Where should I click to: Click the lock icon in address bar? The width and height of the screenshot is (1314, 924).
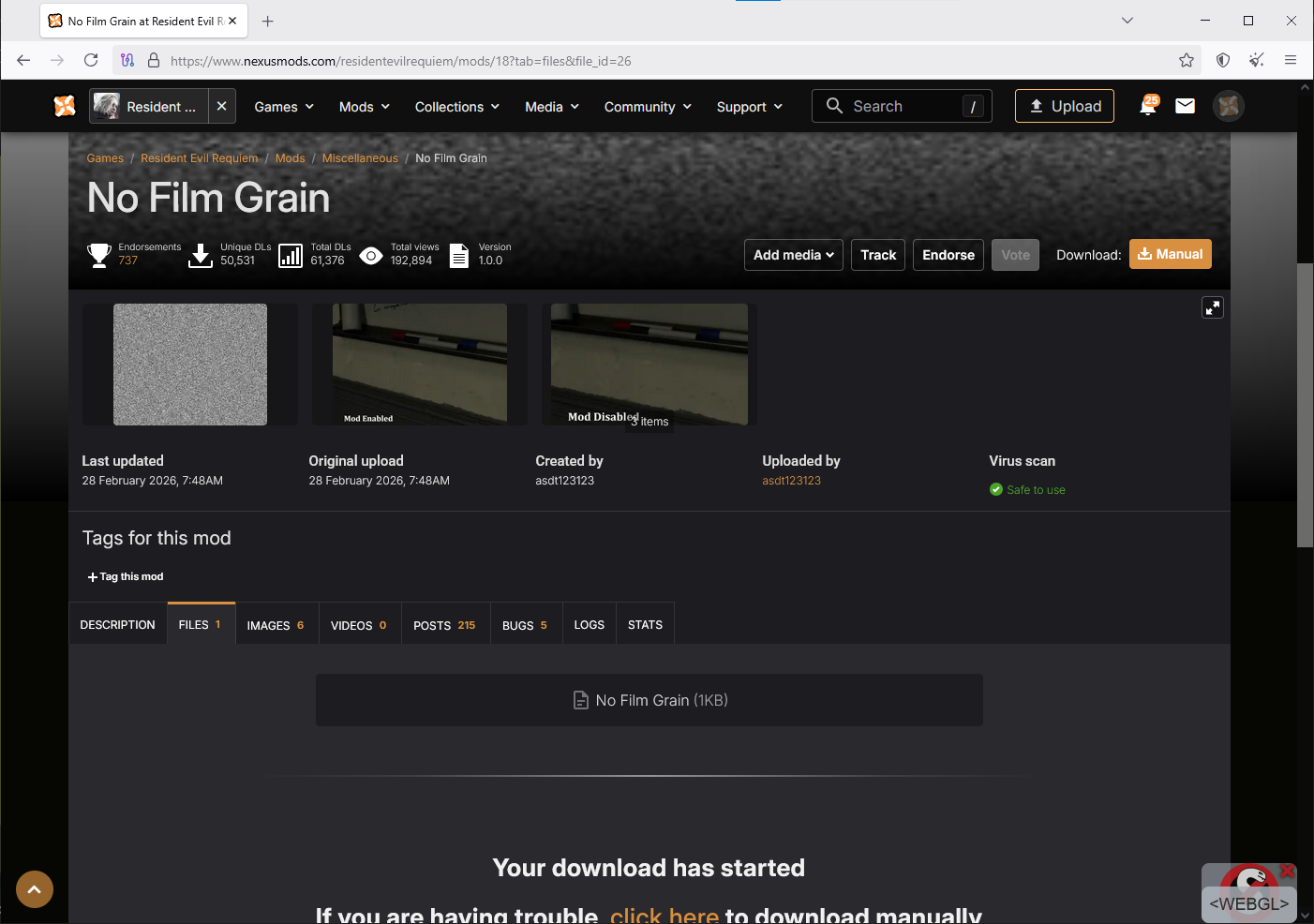[x=154, y=60]
